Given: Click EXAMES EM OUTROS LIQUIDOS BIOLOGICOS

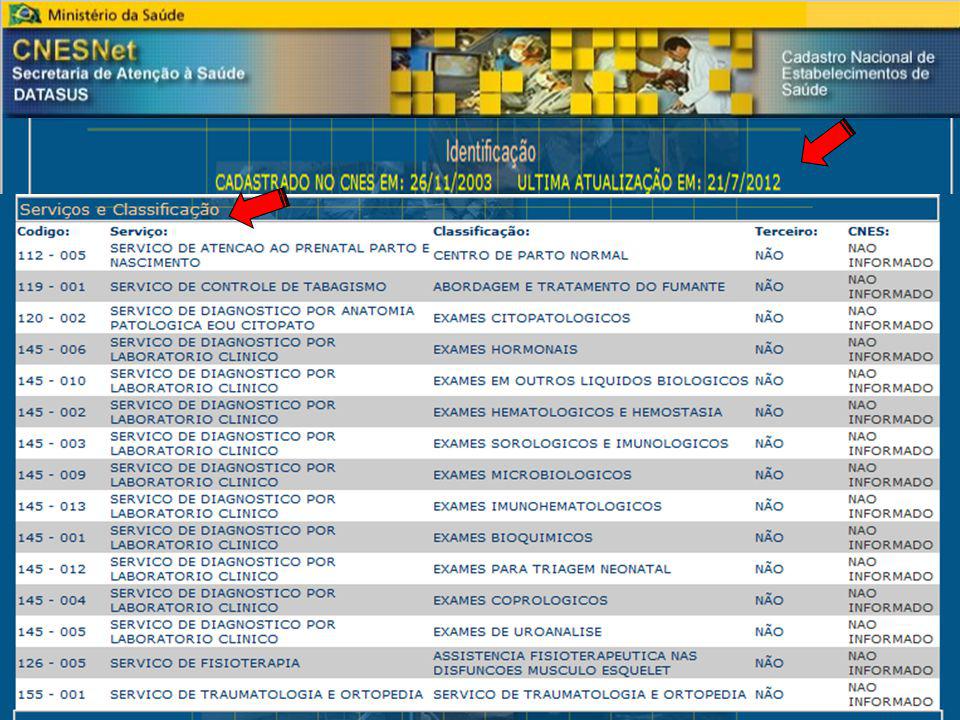Looking at the screenshot, I should pyautogui.click(x=591, y=381).
